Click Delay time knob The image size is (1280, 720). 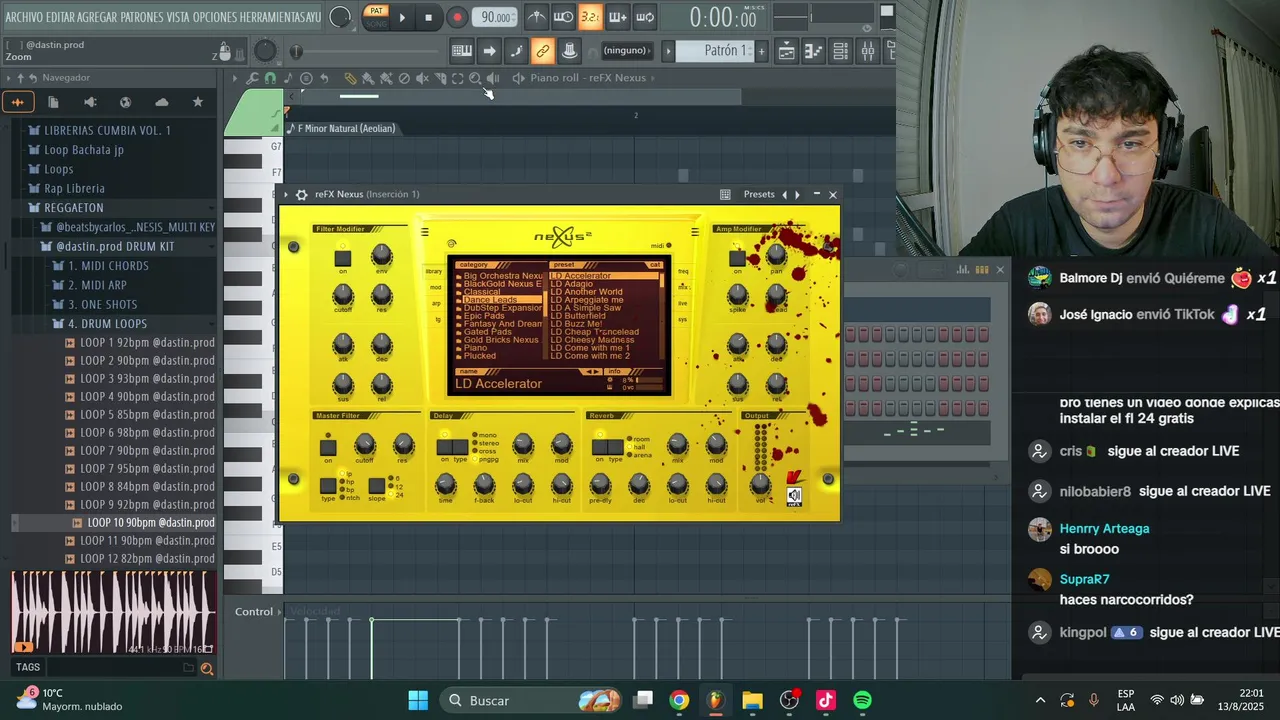tap(446, 484)
